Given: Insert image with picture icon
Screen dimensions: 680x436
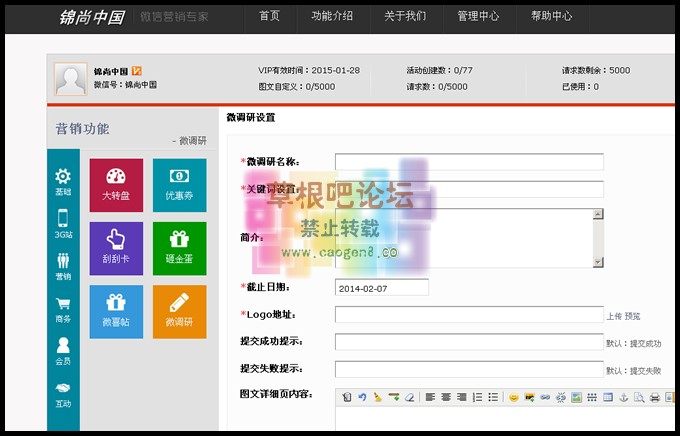Looking at the screenshot, I should 576,397.
